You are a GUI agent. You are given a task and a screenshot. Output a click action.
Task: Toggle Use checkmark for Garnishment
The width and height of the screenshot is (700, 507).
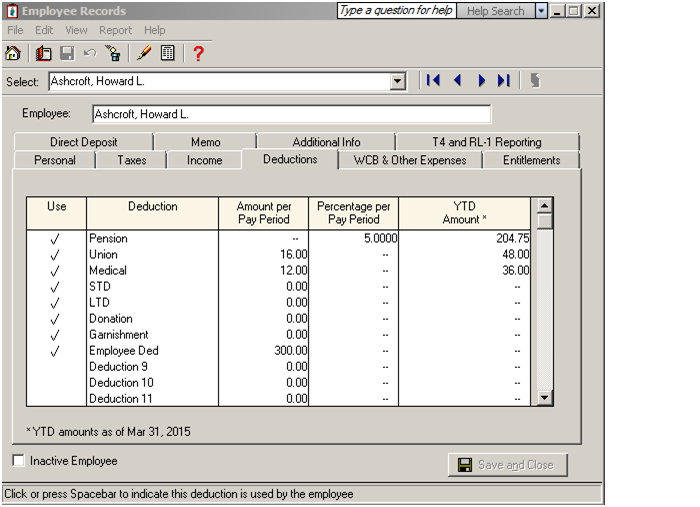pos(55,335)
